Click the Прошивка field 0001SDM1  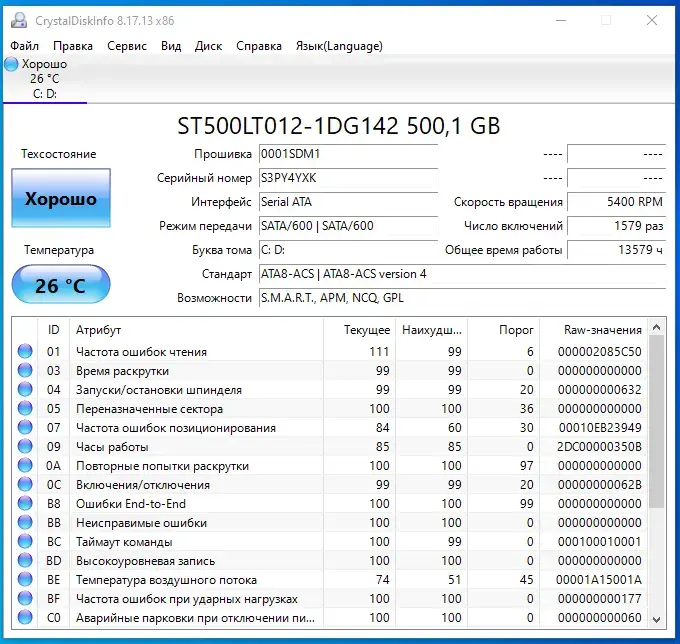click(x=348, y=154)
